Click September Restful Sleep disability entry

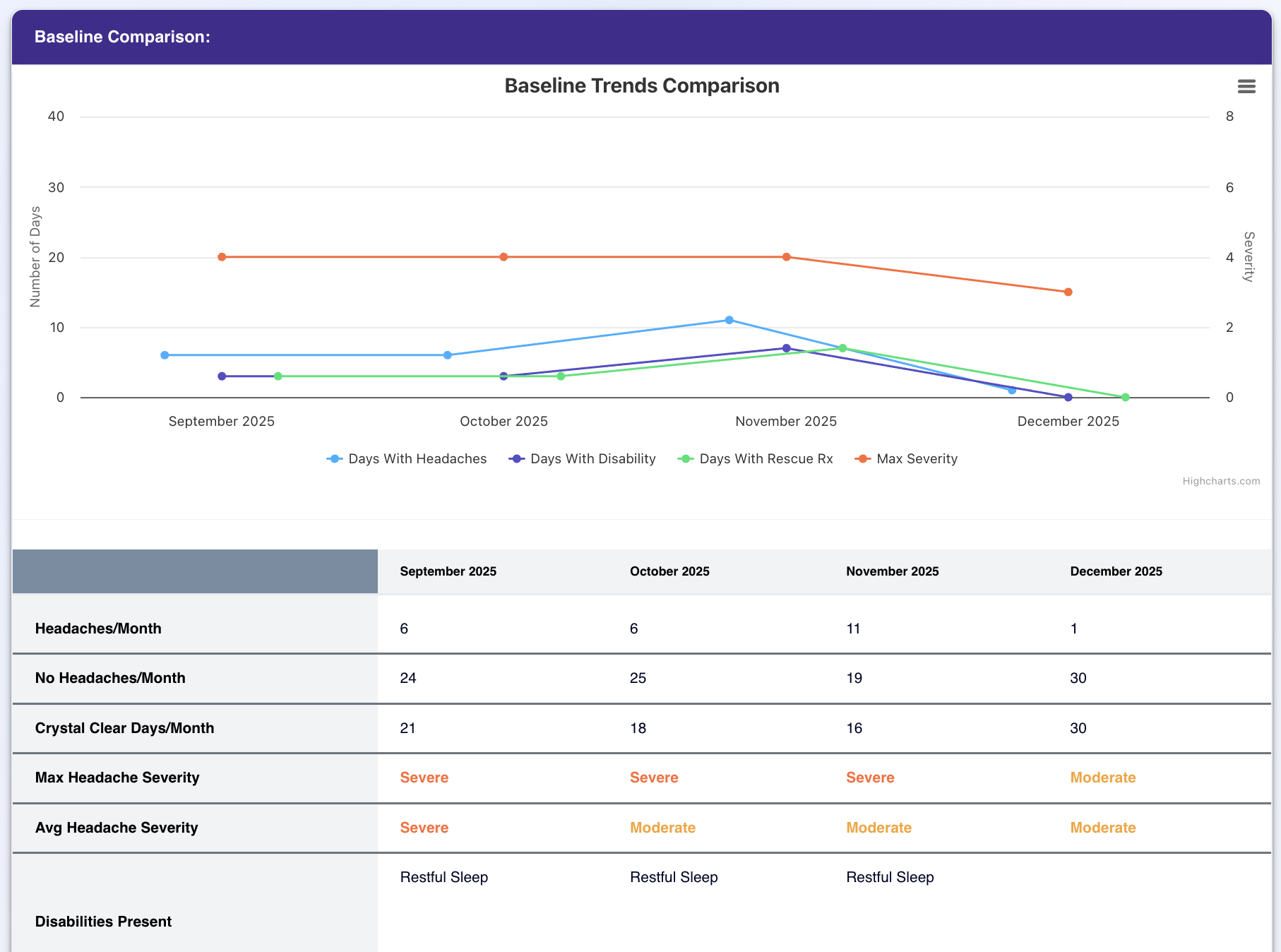(444, 877)
